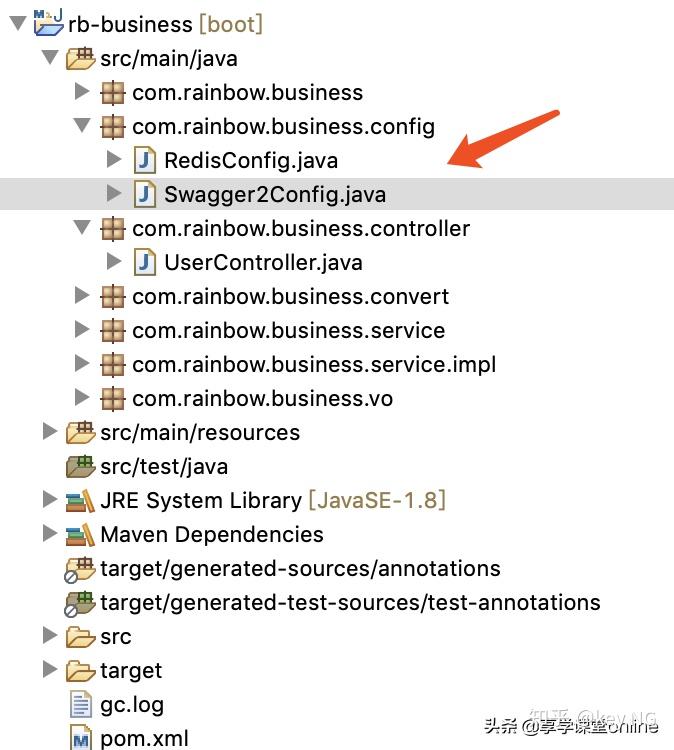Collapse the com.rainbow.business.config package
This screenshot has height=750, width=674.
(82, 125)
